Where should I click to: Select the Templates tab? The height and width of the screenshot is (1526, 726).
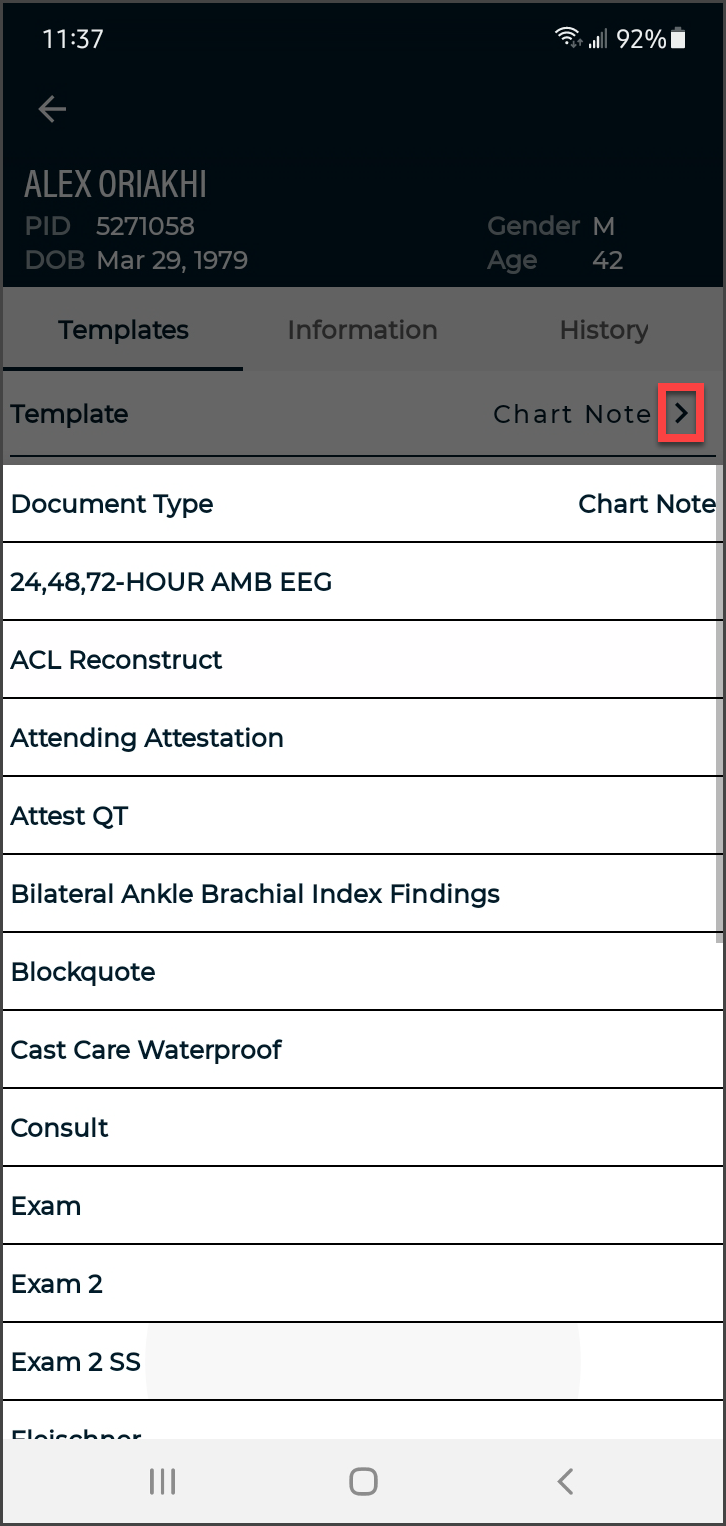click(123, 330)
